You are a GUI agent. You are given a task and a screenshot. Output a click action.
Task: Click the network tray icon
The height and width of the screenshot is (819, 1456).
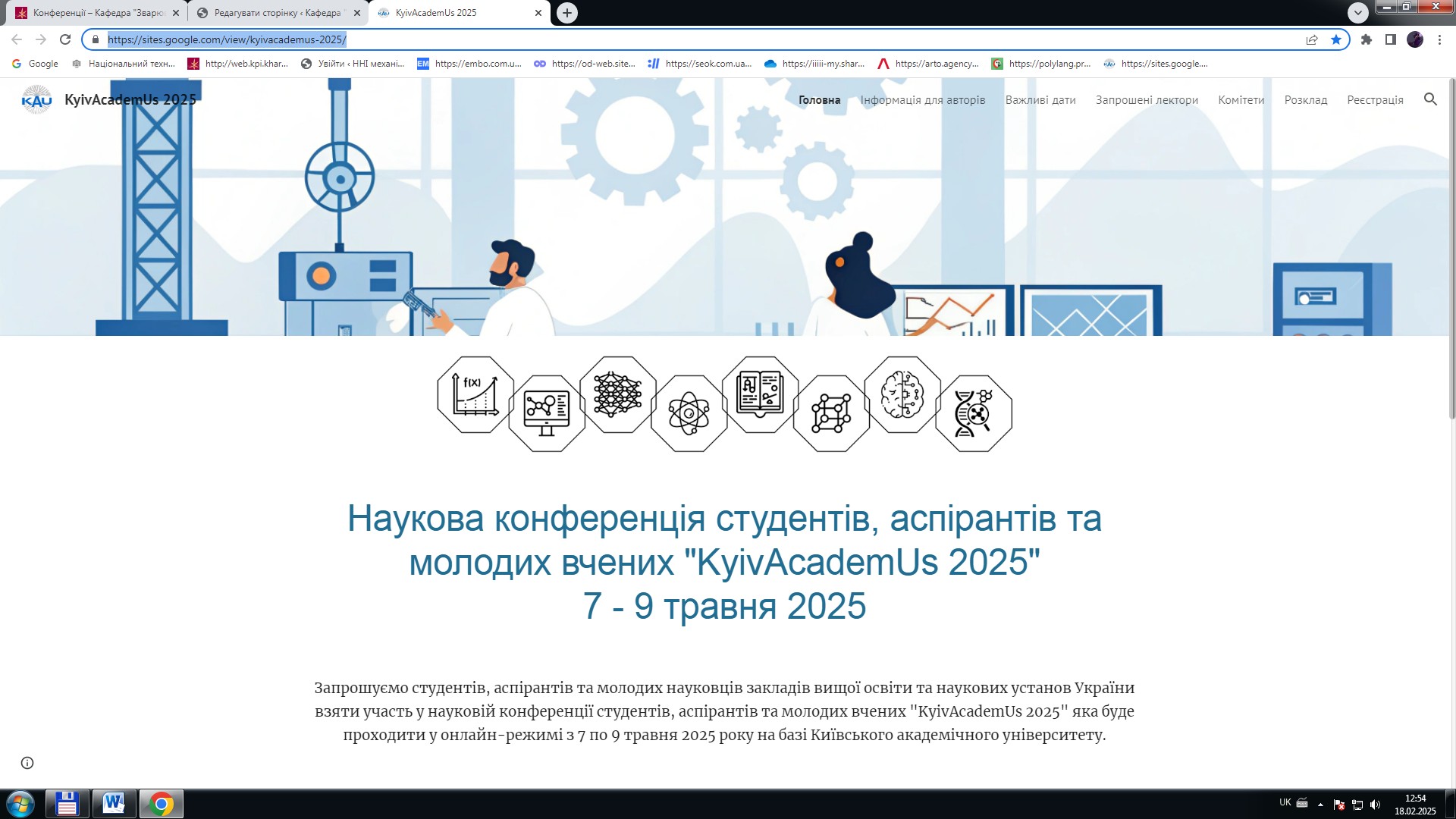coord(1357,805)
